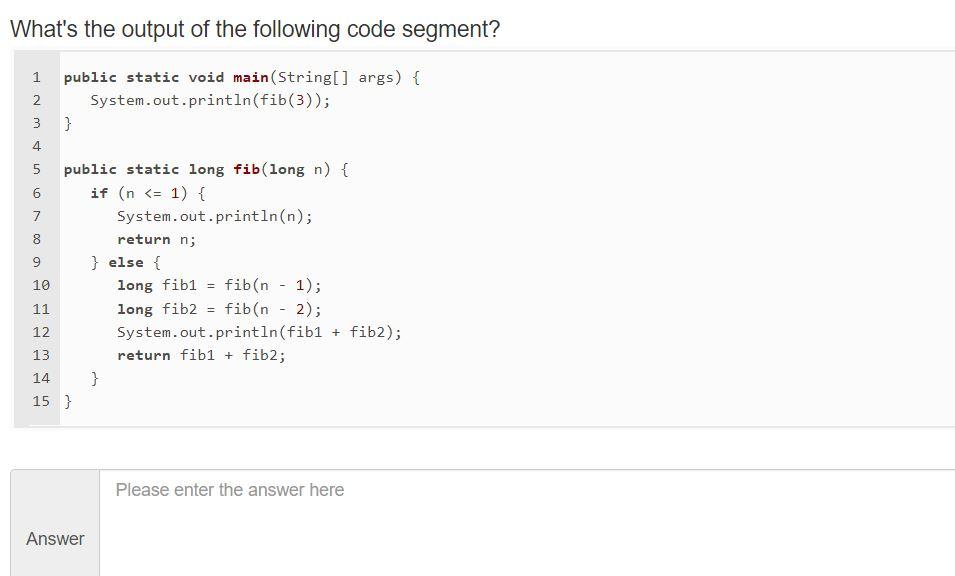Click the placeholder text in the answer box

point(230,490)
